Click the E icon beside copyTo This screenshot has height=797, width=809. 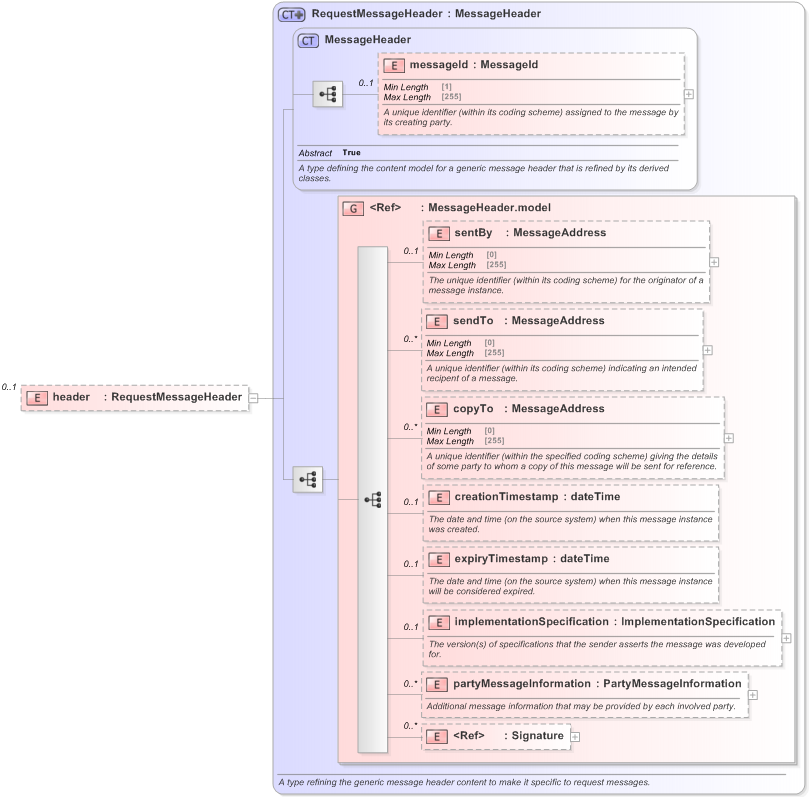tap(436, 408)
